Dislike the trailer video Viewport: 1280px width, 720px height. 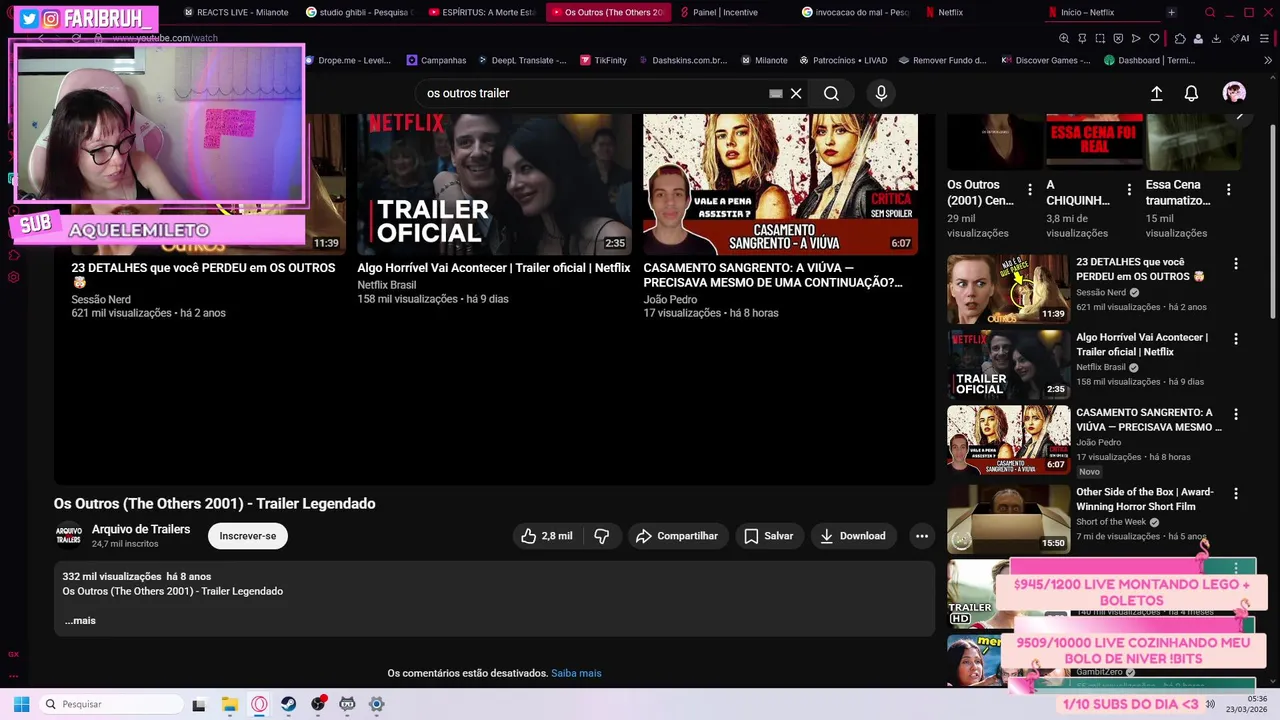click(602, 536)
